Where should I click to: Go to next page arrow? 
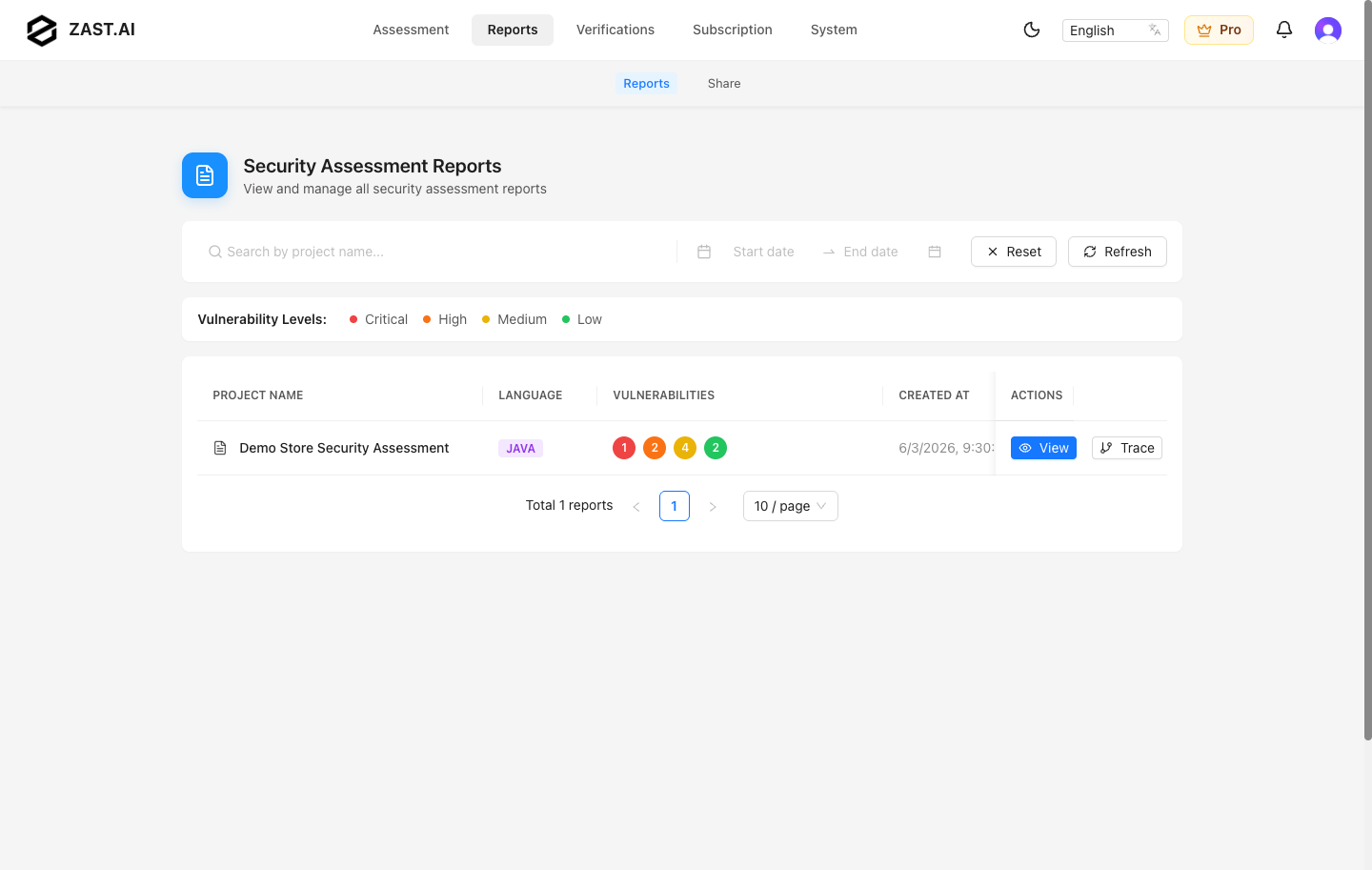[x=713, y=506]
